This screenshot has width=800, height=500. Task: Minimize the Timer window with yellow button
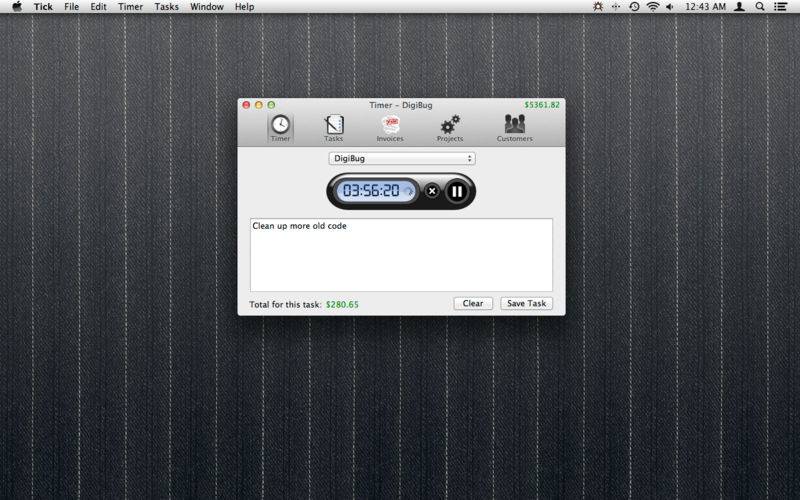(259, 105)
